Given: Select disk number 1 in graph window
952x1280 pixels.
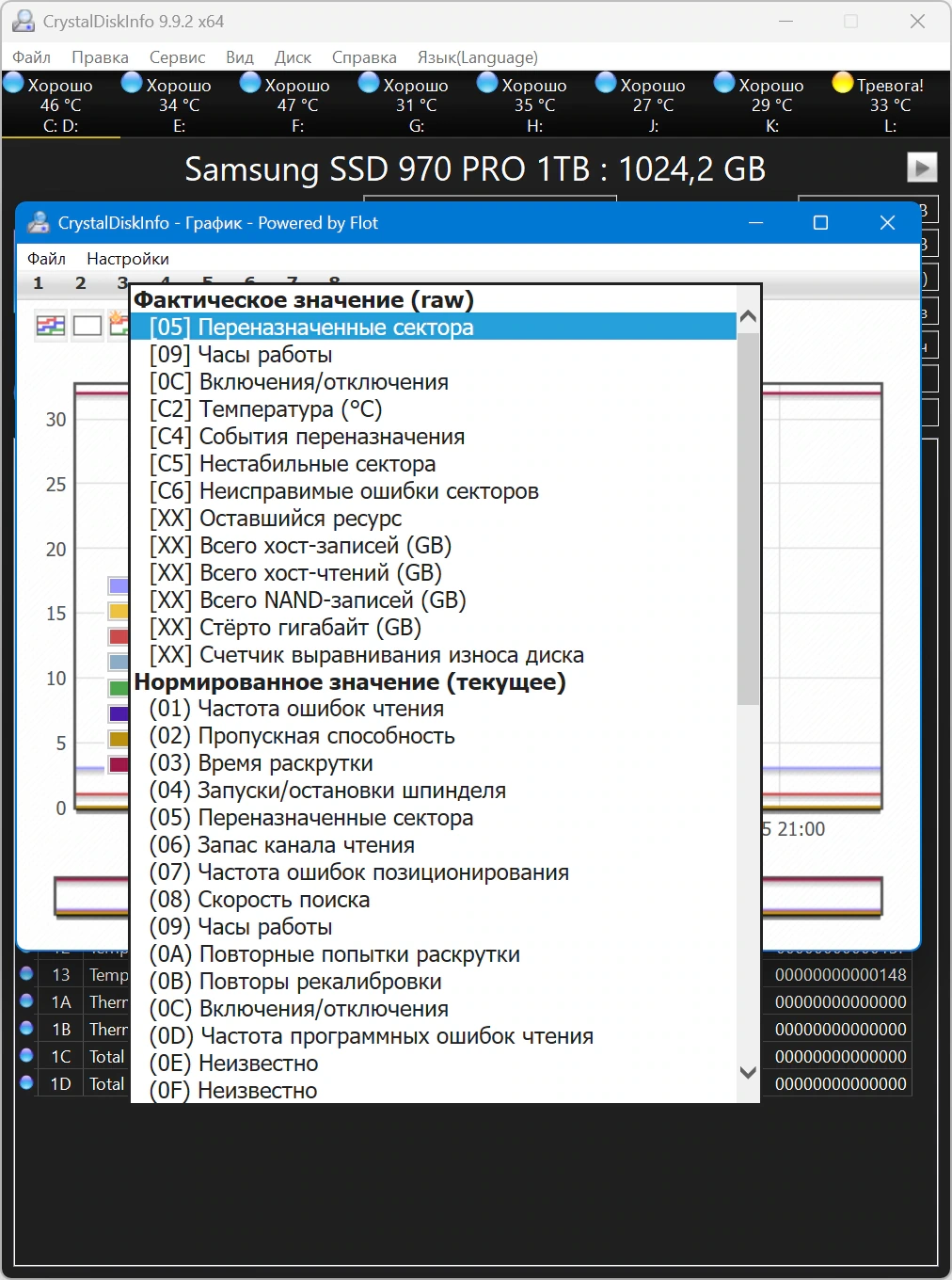Looking at the screenshot, I should coord(38,282).
